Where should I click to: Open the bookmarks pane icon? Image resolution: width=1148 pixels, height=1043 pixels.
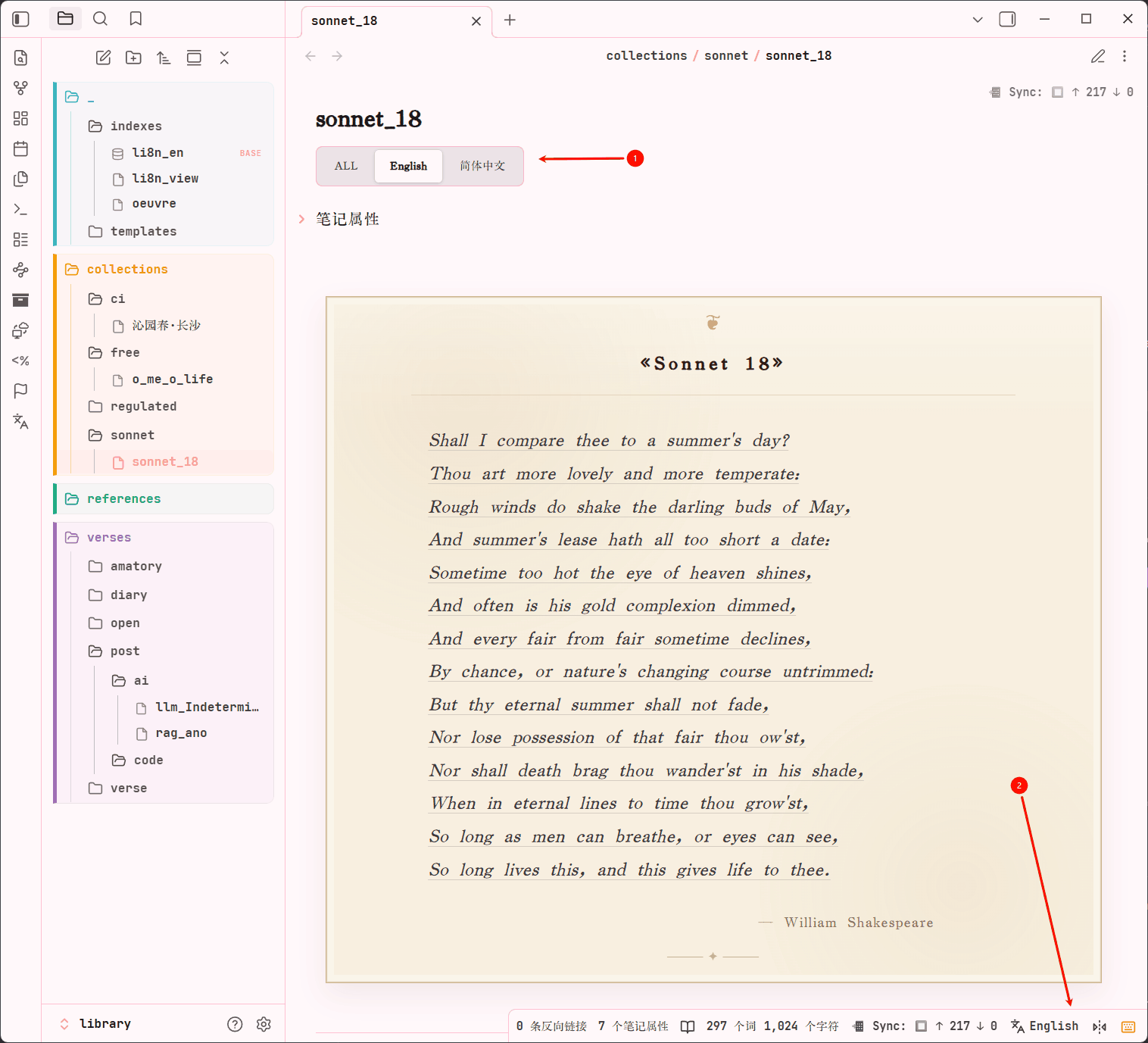tap(136, 19)
